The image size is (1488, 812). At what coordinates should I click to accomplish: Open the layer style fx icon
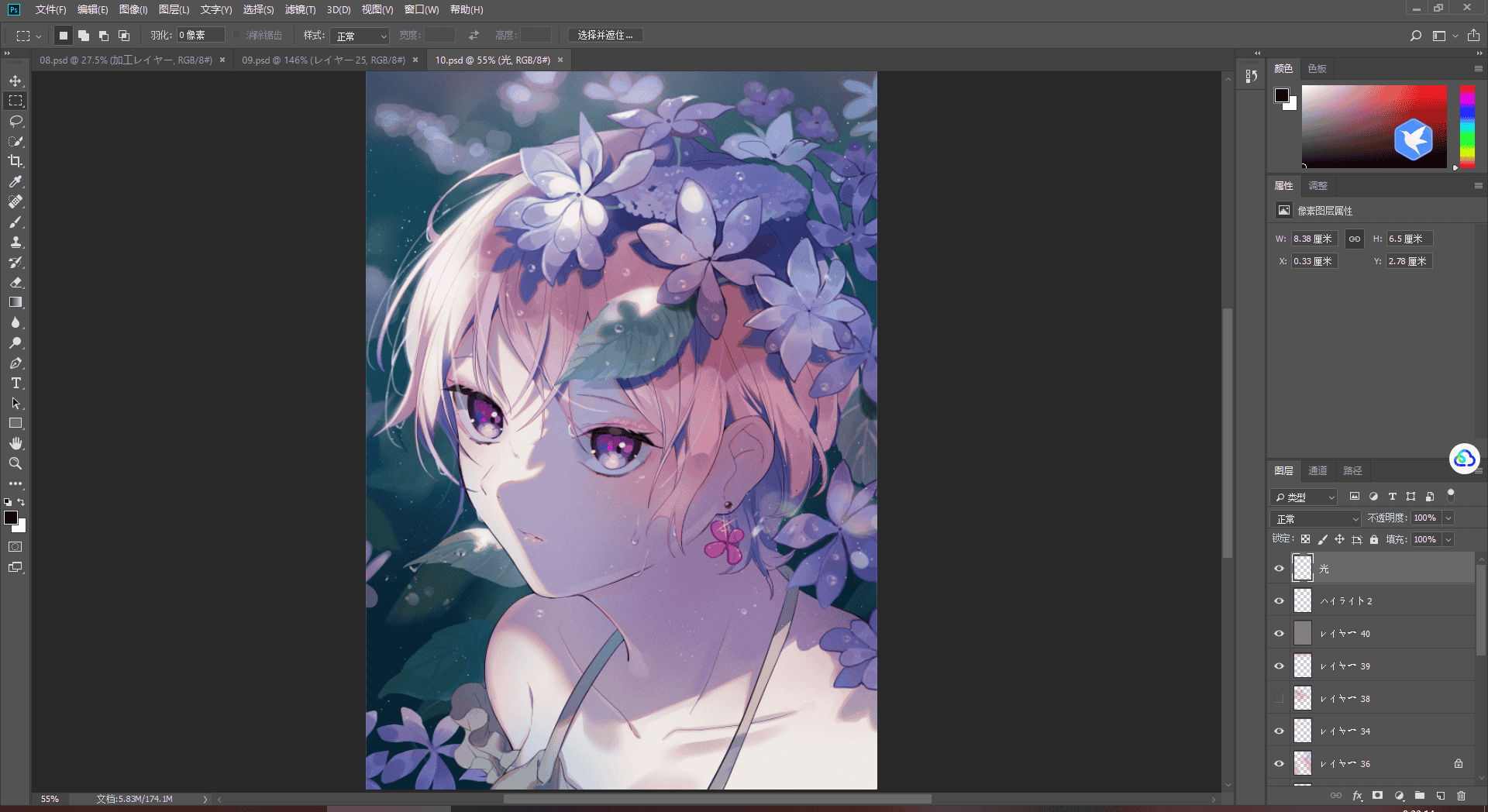[1357, 796]
